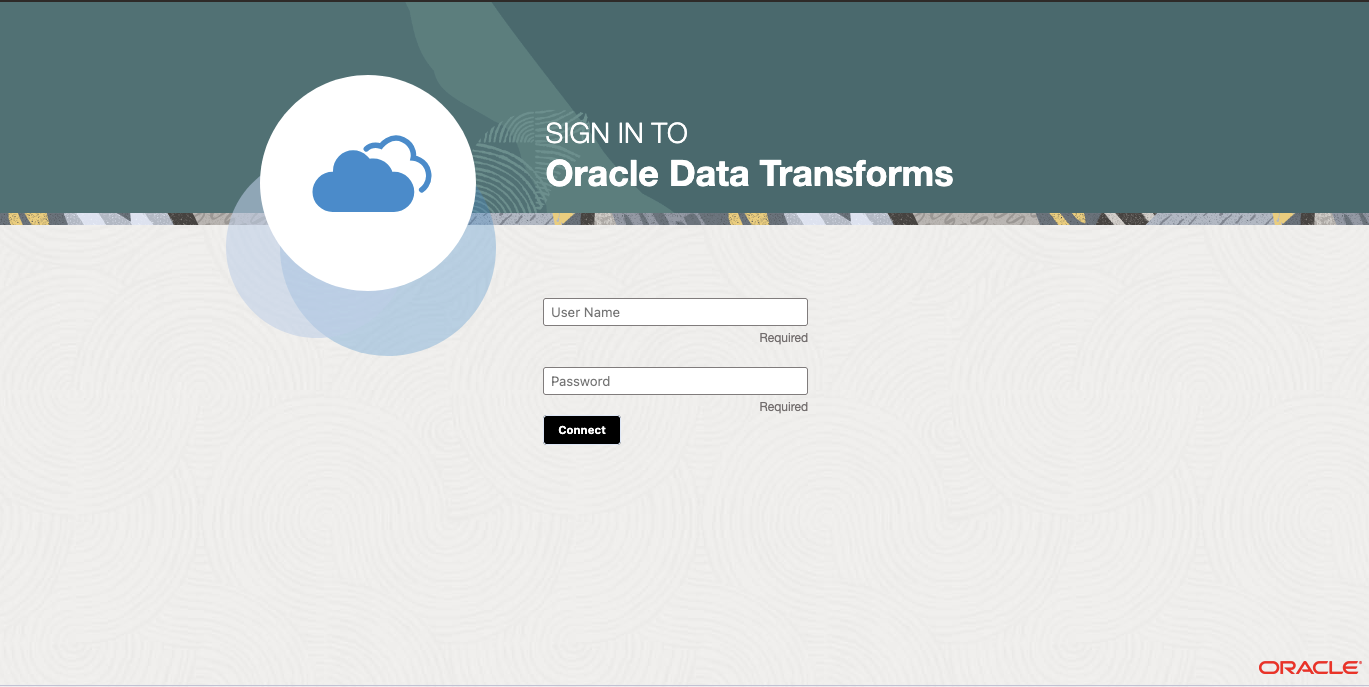Click the Oracle logo in the corner
This screenshot has height=687, width=1369.
tap(1310, 667)
